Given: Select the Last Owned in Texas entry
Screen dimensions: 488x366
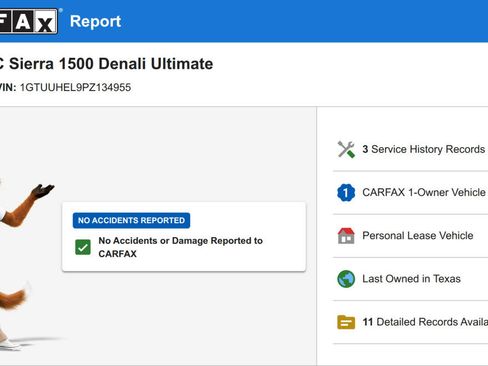Looking at the screenshot, I should click(x=410, y=279).
